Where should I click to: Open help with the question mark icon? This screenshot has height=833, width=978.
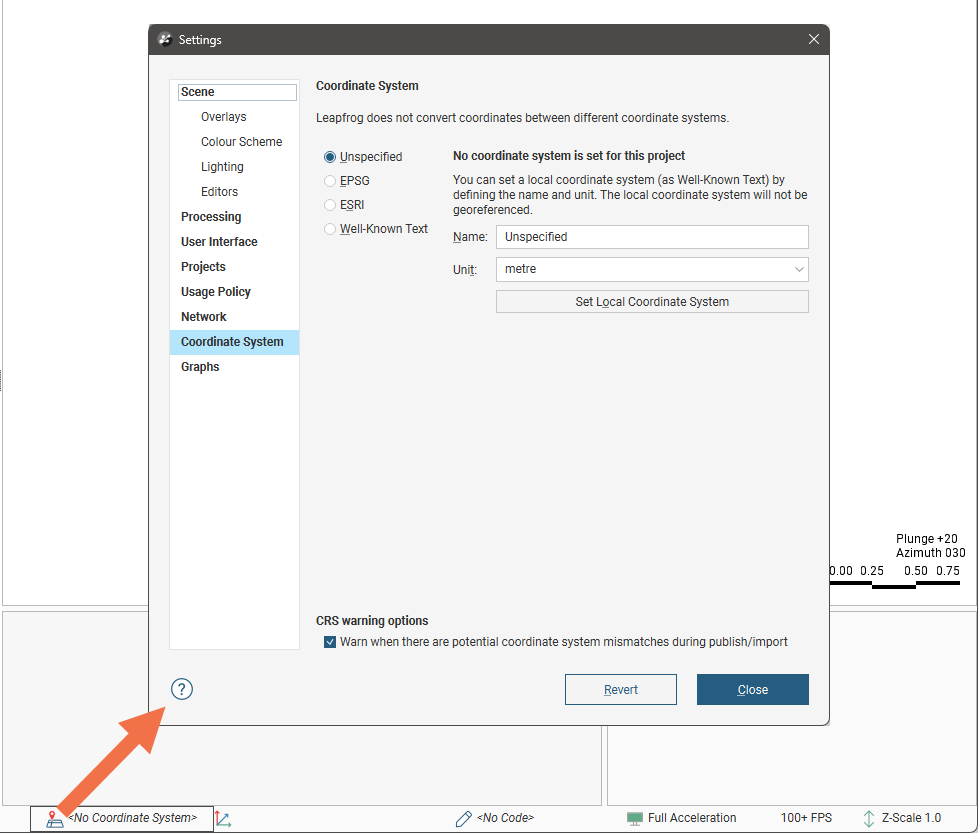coord(181,689)
